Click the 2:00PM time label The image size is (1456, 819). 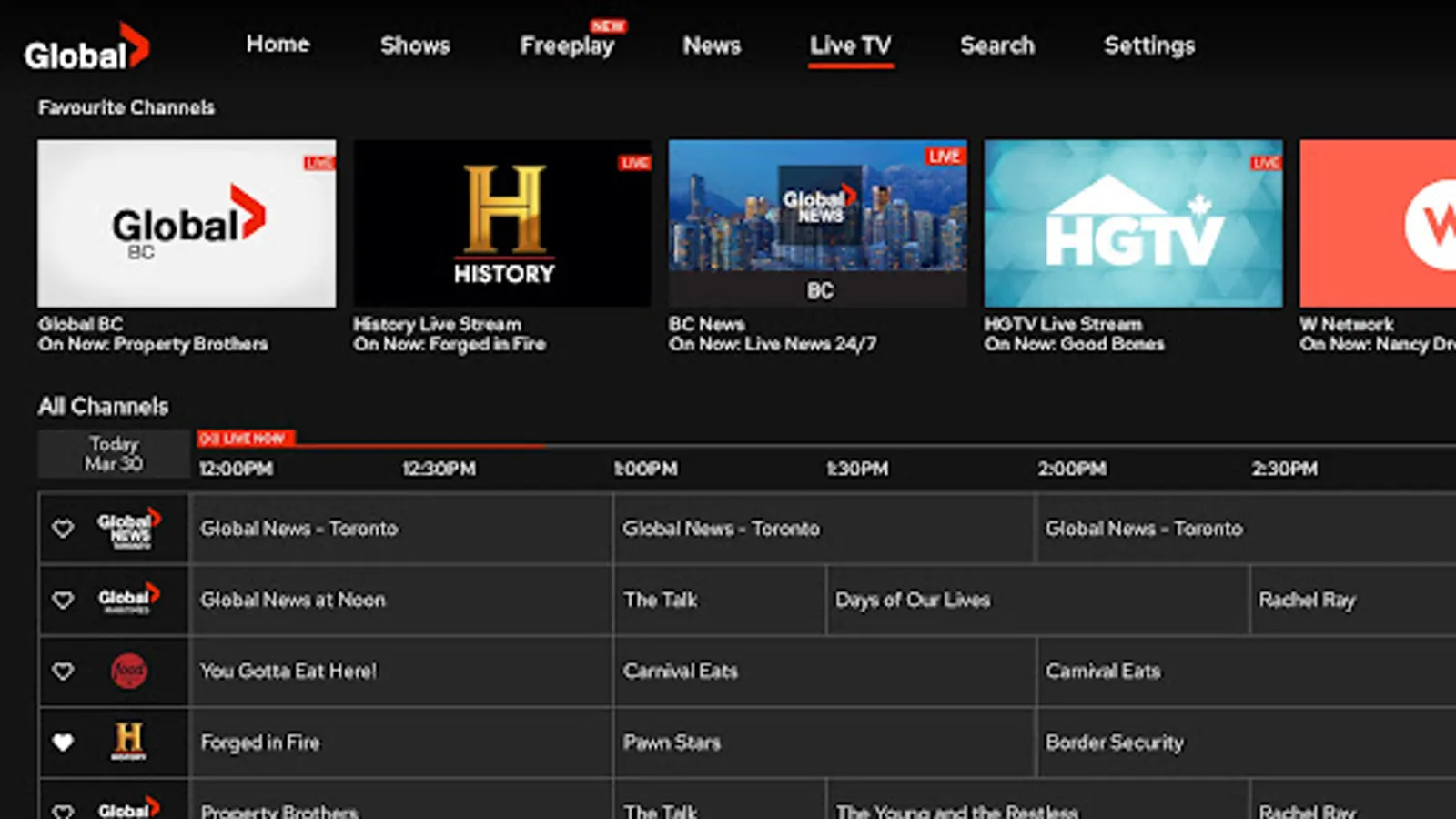click(1072, 469)
